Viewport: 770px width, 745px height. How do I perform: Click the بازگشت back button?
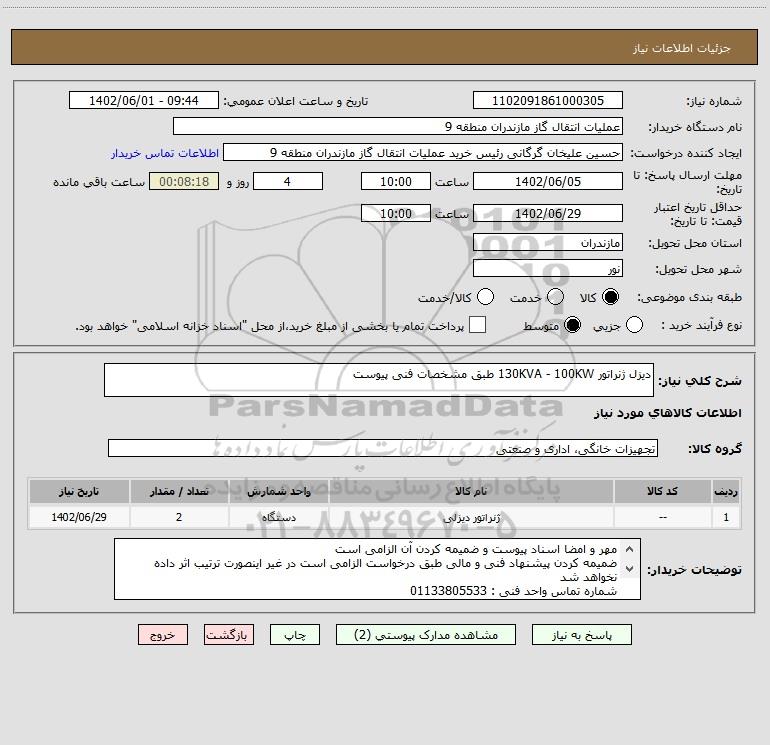tap(229, 635)
